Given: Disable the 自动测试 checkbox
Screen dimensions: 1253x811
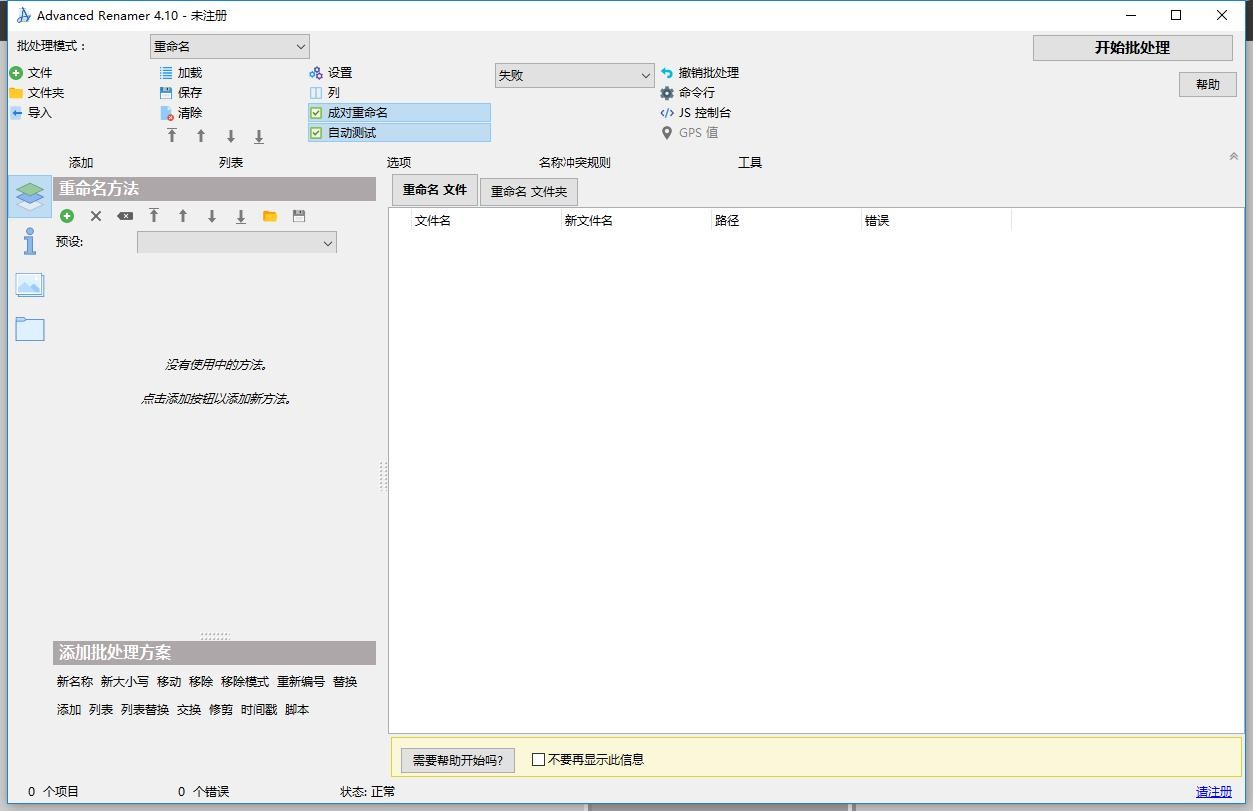Looking at the screenshot, I should point(316,133).
